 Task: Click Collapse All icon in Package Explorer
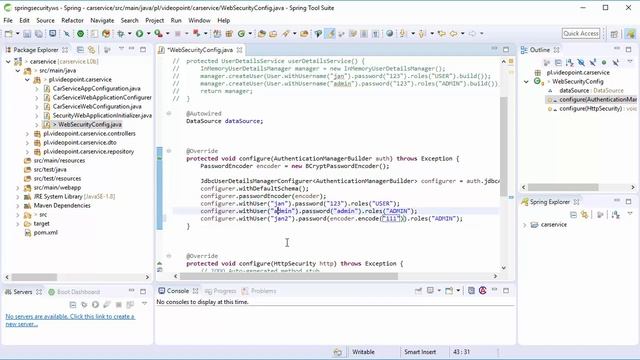click(x=80, y=49)
